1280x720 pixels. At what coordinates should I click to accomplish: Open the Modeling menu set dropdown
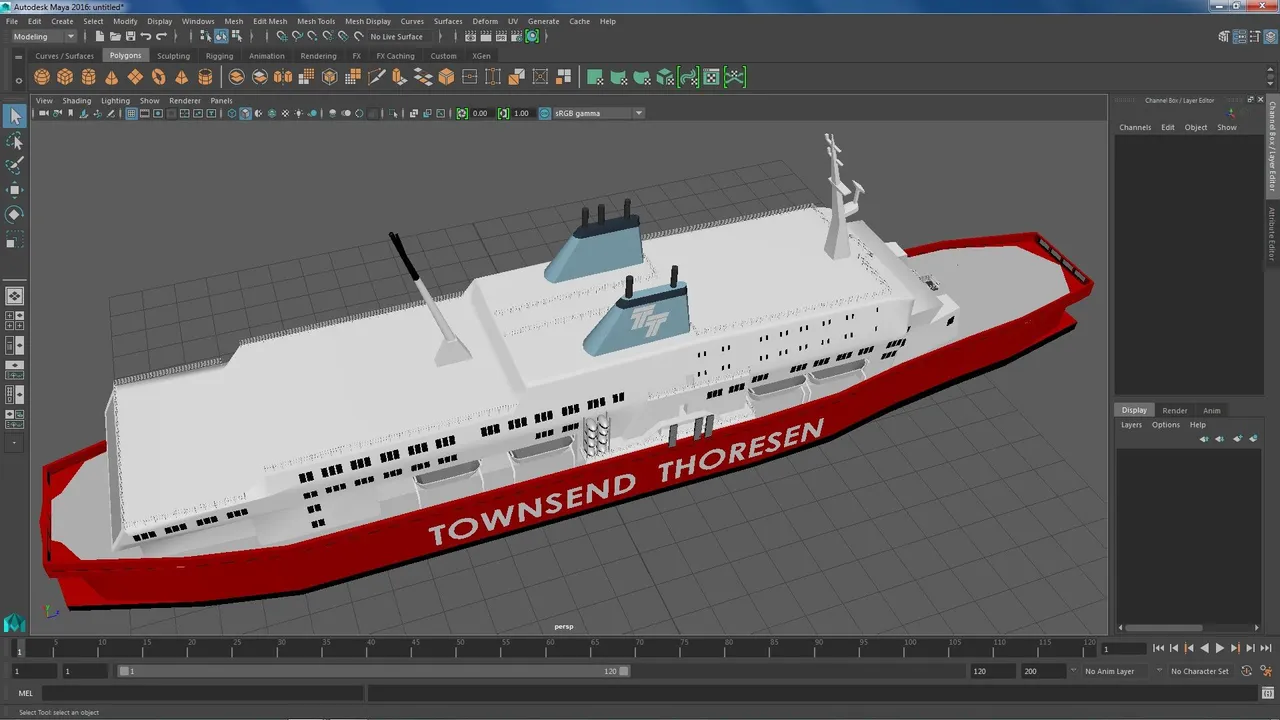point(44,36)
